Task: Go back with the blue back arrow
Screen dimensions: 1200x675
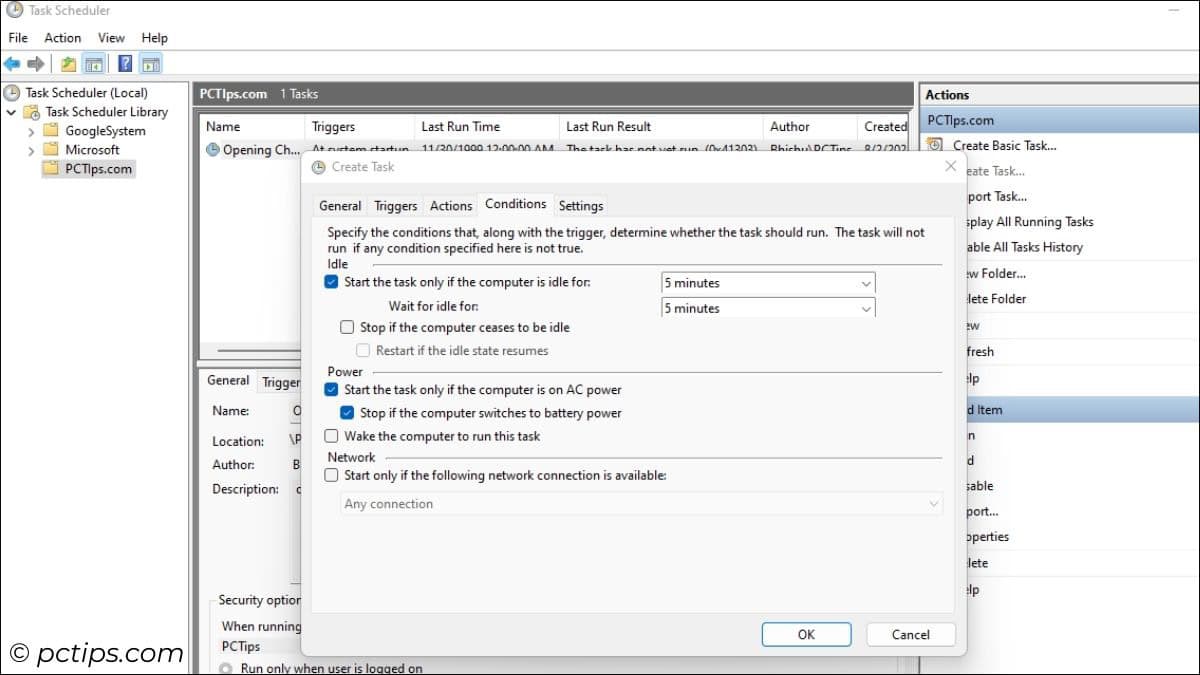Action: 12,64
